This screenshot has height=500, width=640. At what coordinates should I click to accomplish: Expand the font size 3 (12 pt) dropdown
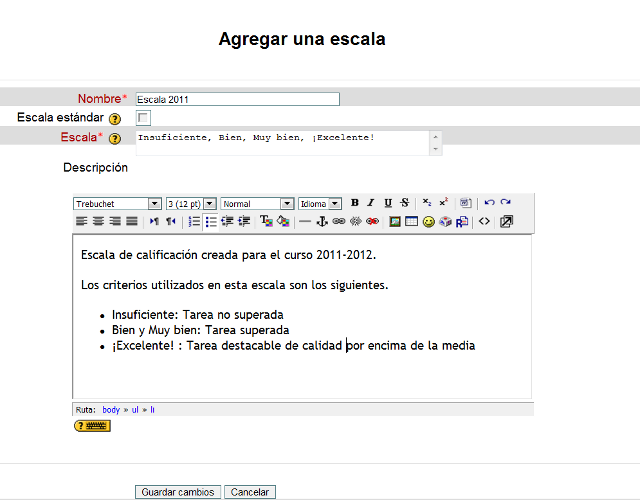coord(190,204)
